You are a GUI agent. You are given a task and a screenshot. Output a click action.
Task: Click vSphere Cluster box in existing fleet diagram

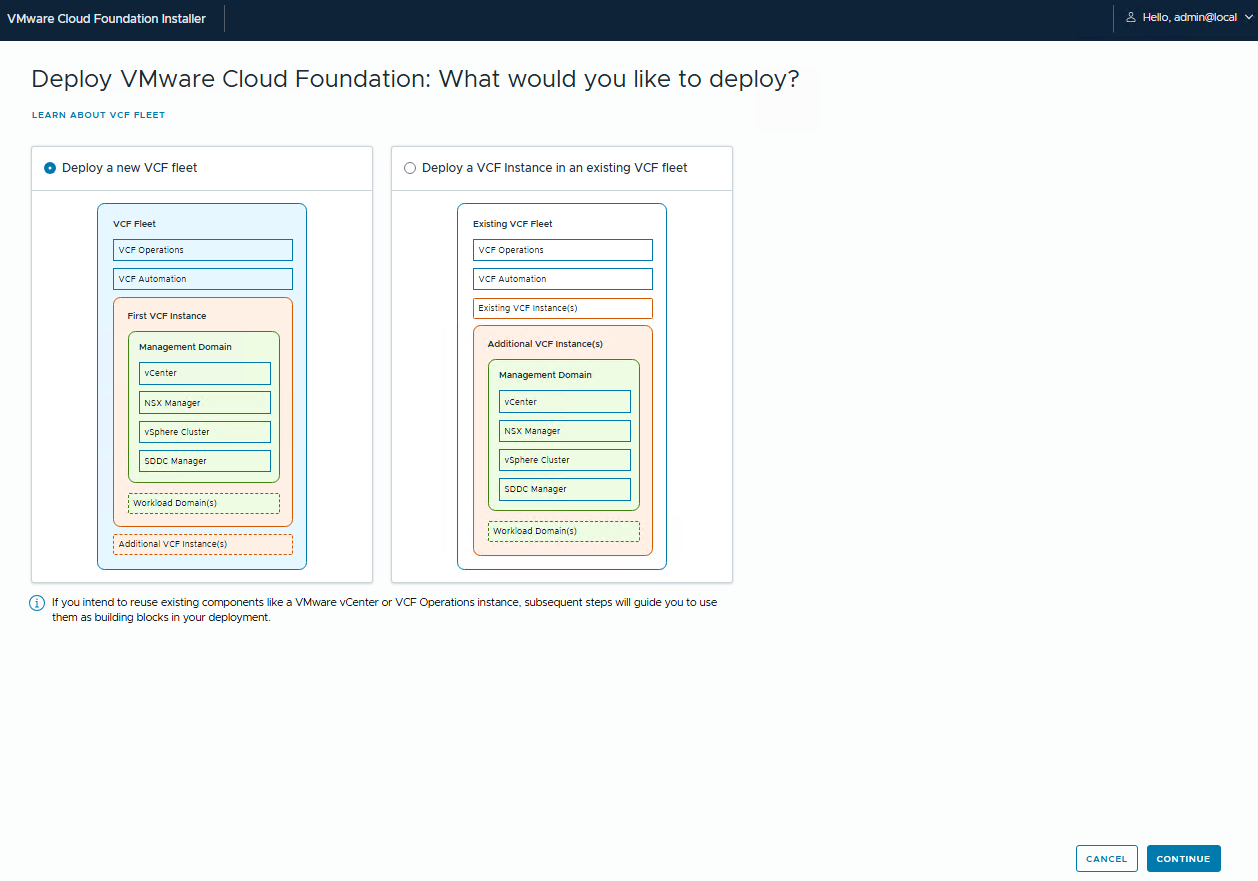[x=565, y=460]
